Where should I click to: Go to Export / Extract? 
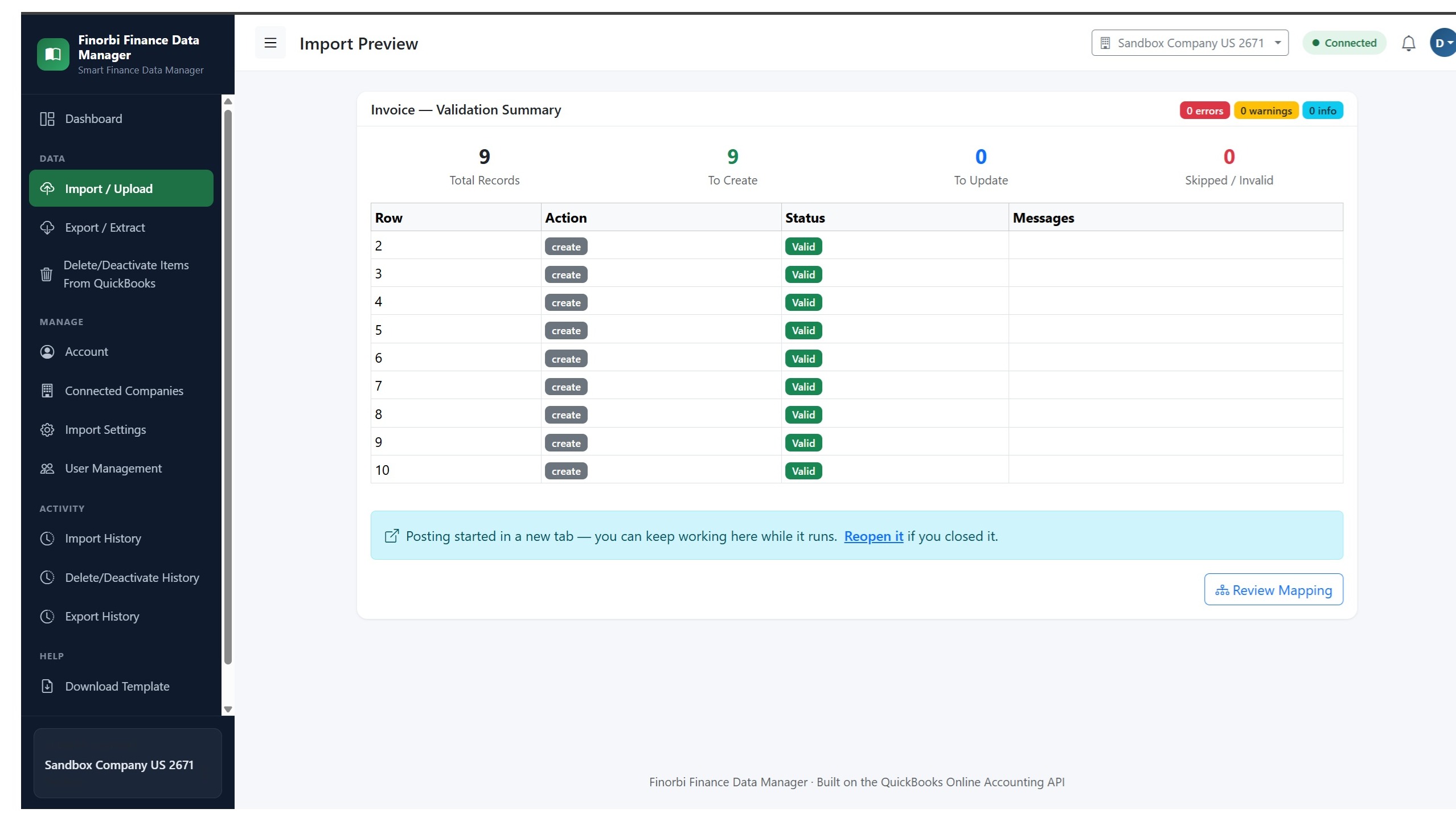pos(121,228)
